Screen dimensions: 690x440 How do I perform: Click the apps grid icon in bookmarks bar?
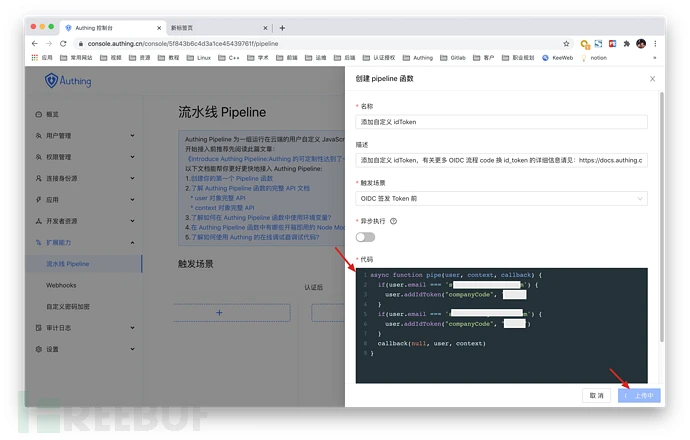35,58
